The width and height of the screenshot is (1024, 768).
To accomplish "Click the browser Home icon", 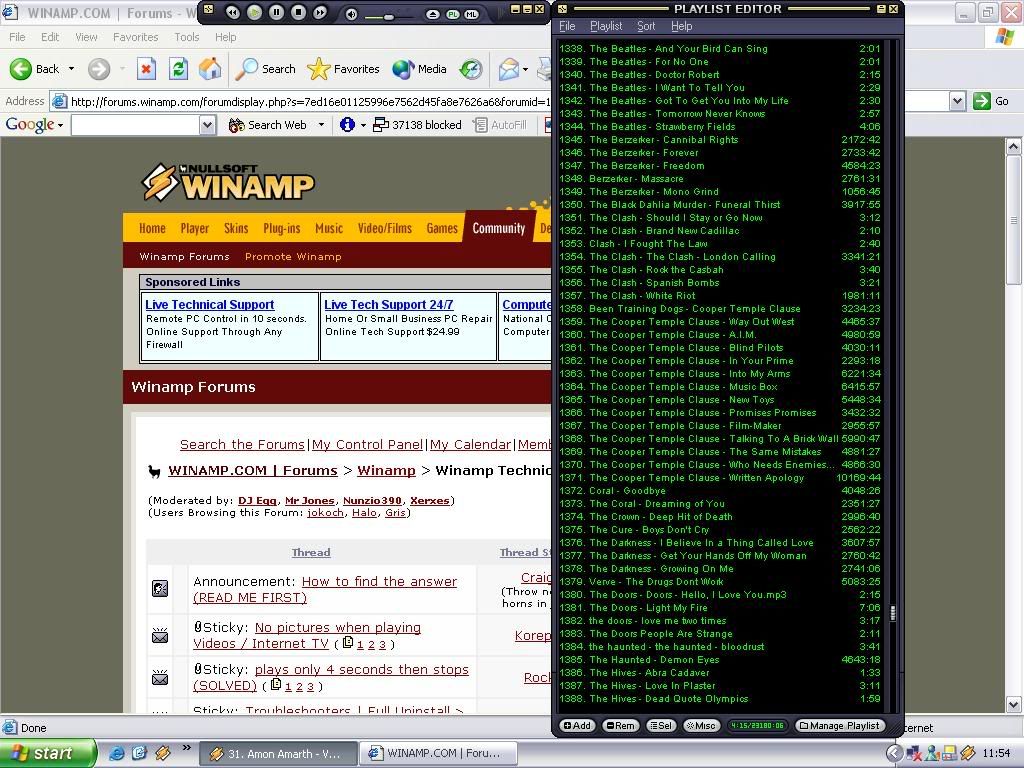I will 210,69.
